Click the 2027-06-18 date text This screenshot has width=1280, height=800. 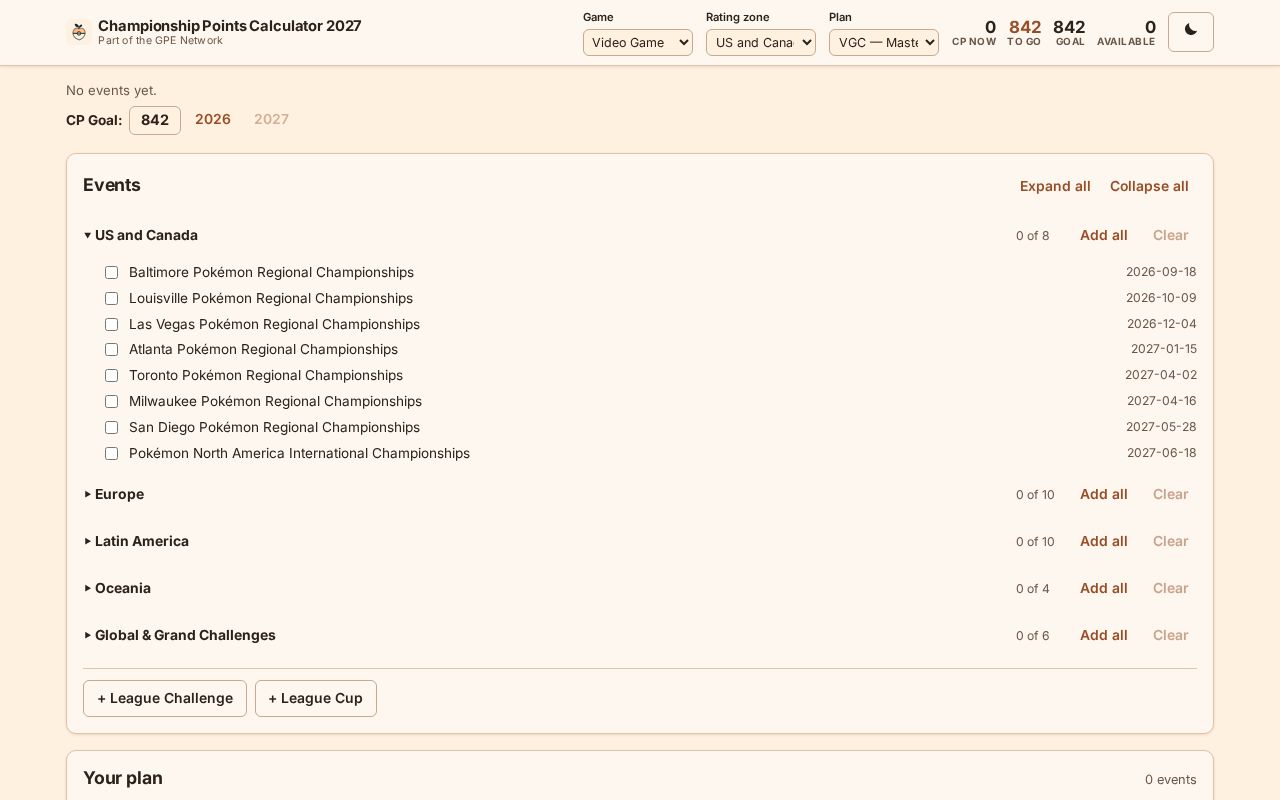click(1162, 453)
